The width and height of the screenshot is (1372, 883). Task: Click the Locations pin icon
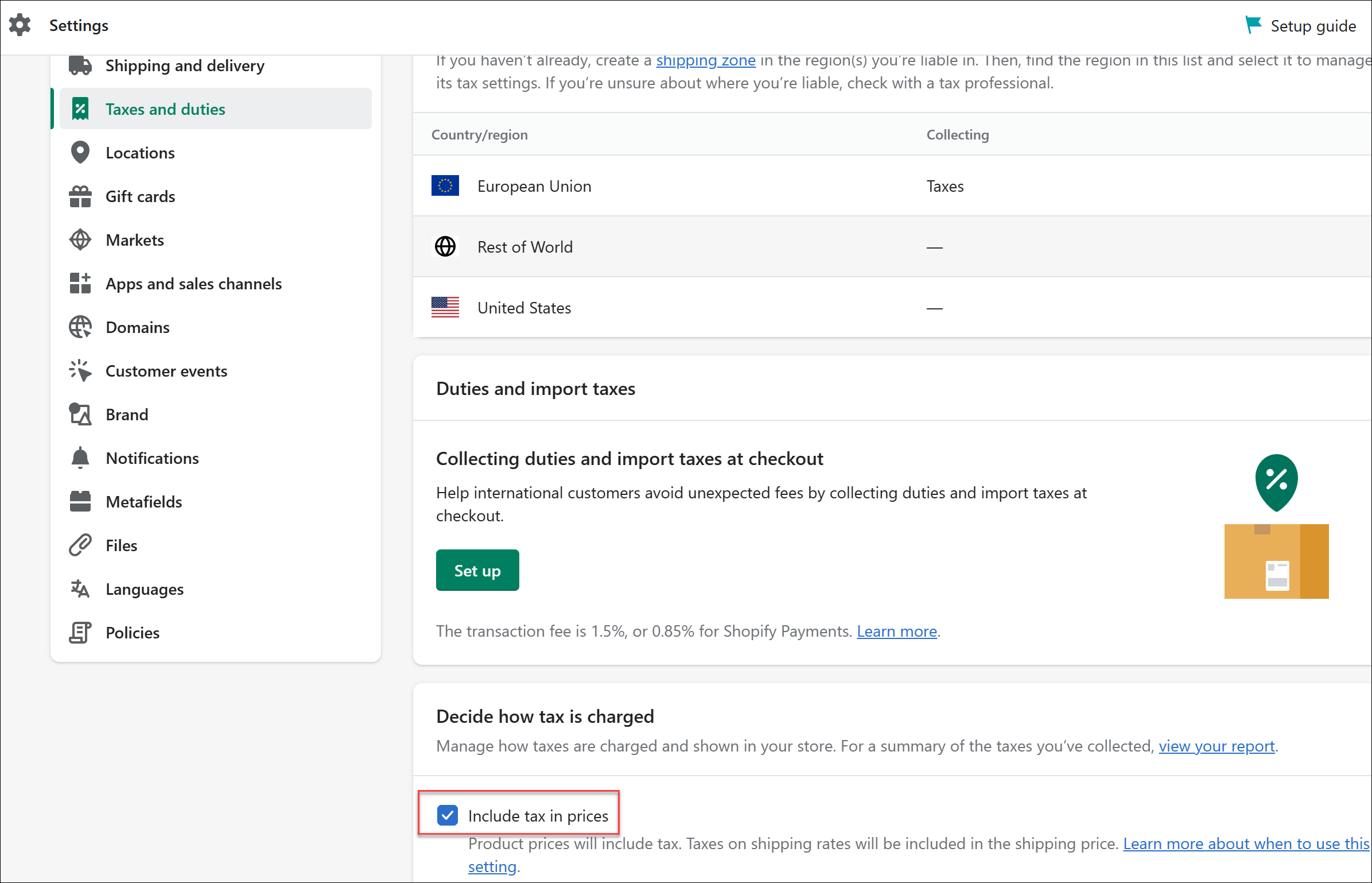pyautogui.click(x=80, y=153)
